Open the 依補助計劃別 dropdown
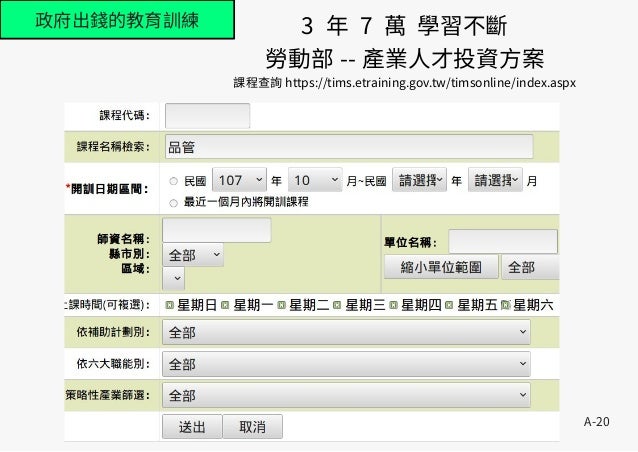This screenshot has width=638, height=452. point(346,332)
